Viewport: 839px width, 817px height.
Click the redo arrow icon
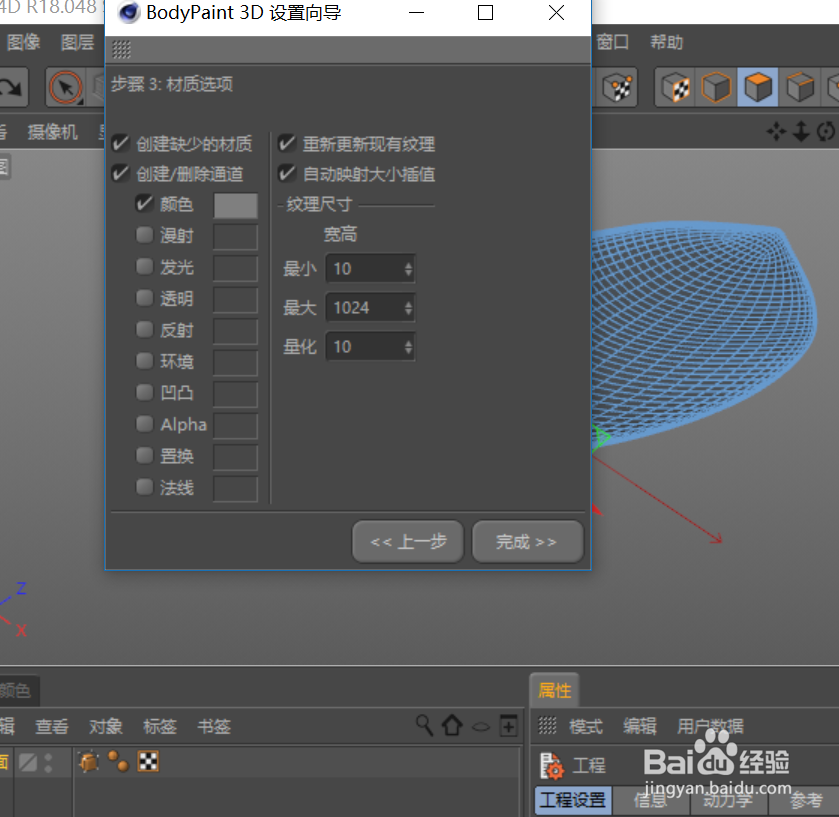tap(11, 87)
